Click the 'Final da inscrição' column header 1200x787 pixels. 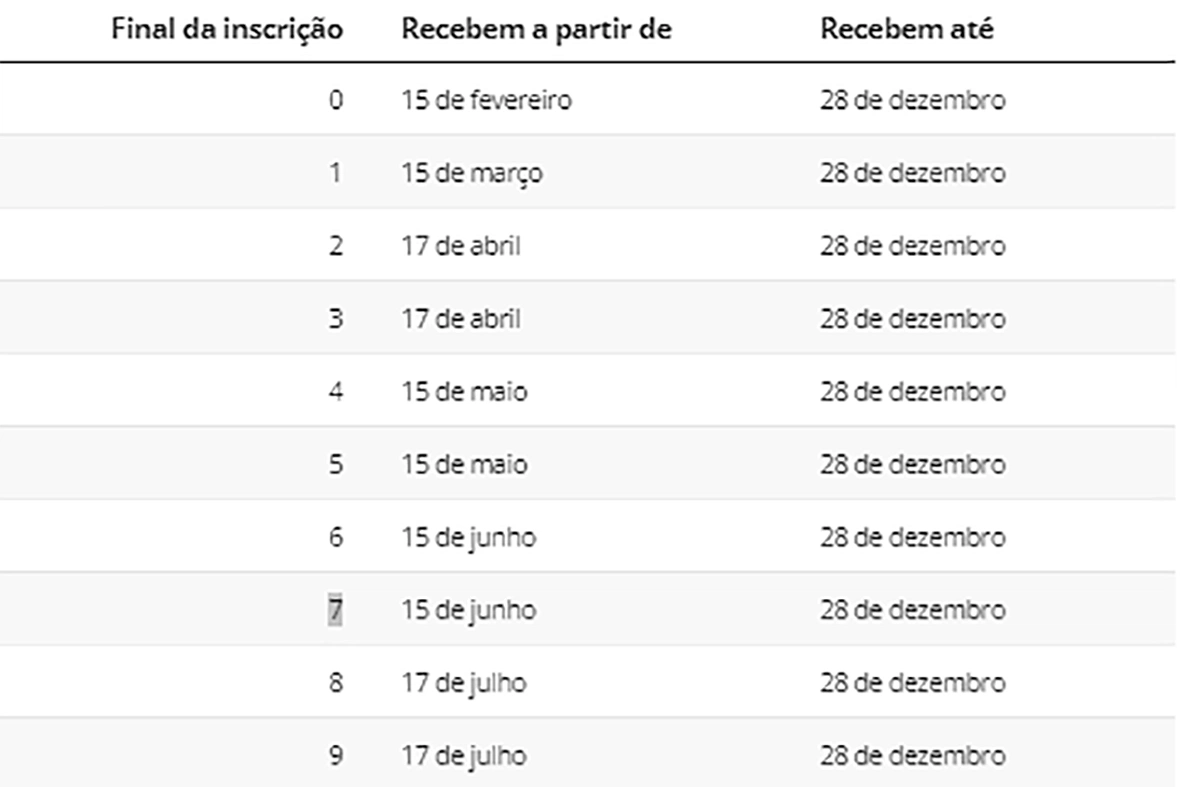point(227,30)
